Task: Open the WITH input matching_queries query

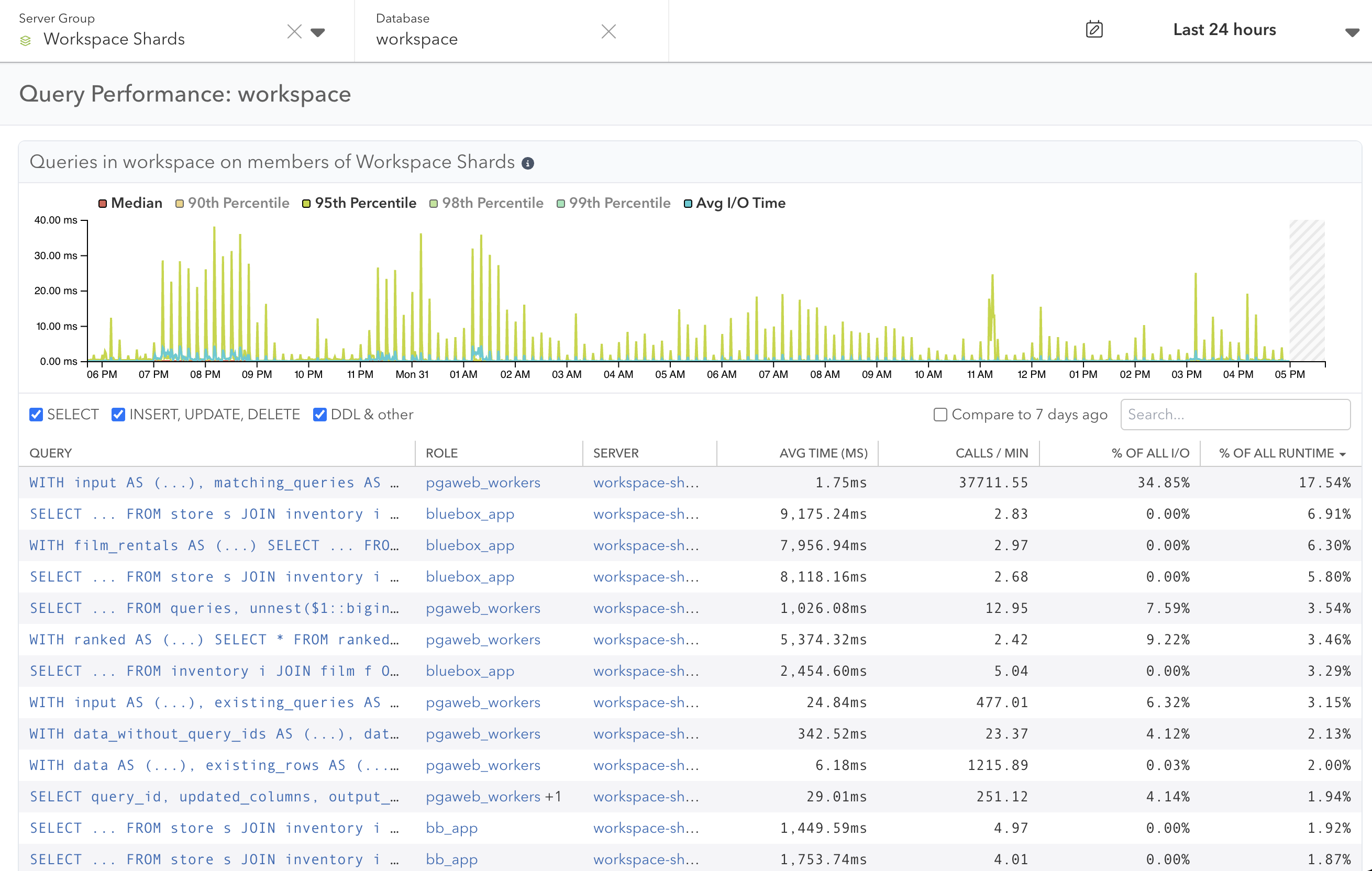Action: pyautogui.click(x=214, y=483)
